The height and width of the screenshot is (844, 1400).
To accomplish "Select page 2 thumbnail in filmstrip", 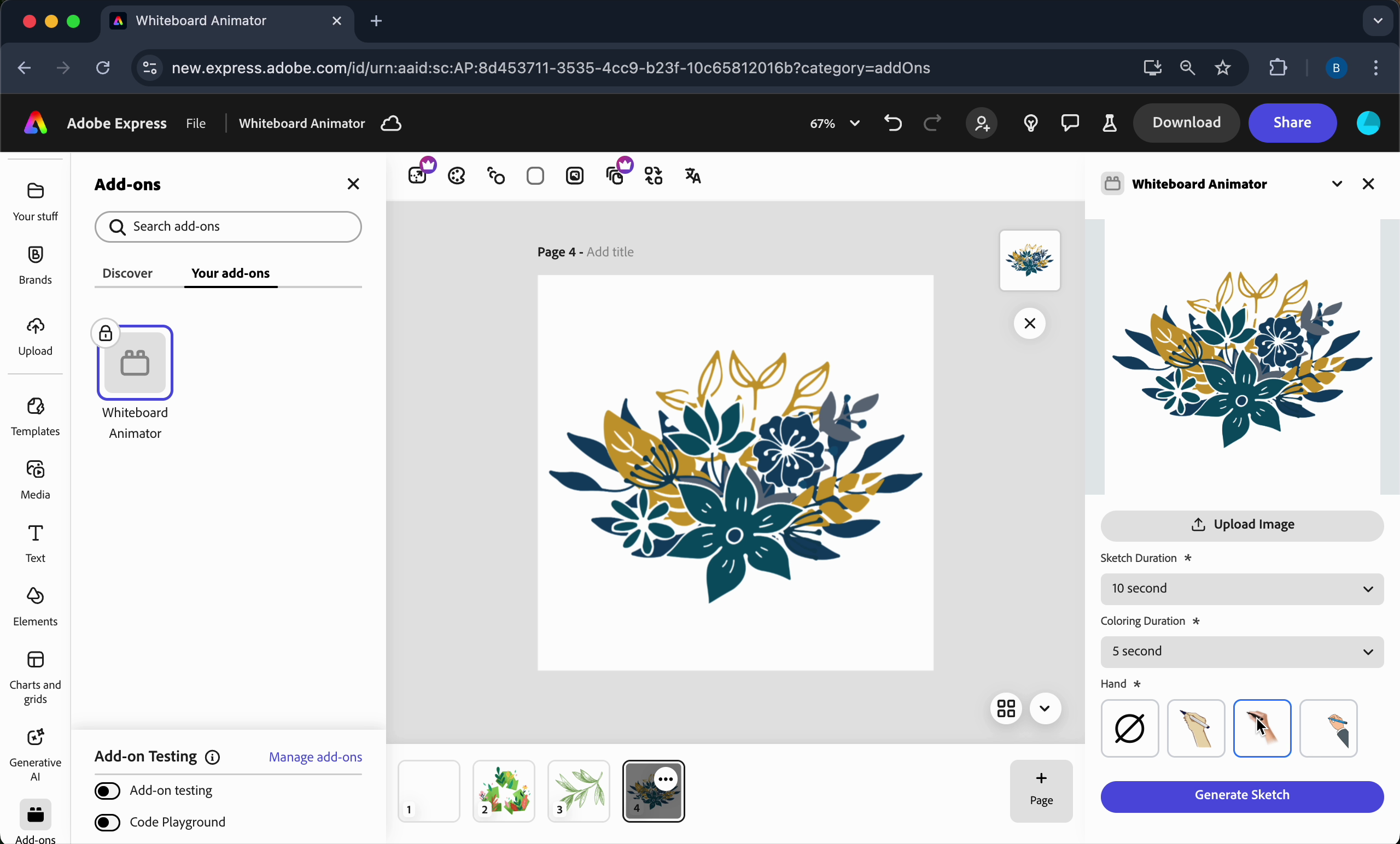I will click(x=504, y=790).
